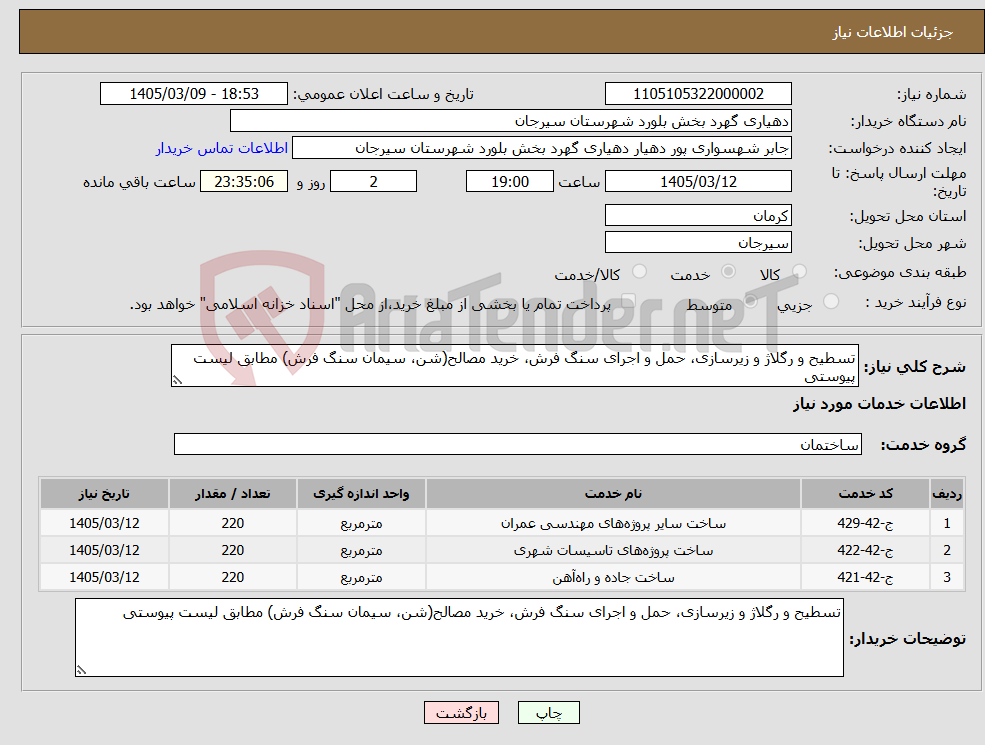Click ساخت جاده و راه‌آهن cell
The height and width of the screenshot is (745, 985).
coord(613,577)
